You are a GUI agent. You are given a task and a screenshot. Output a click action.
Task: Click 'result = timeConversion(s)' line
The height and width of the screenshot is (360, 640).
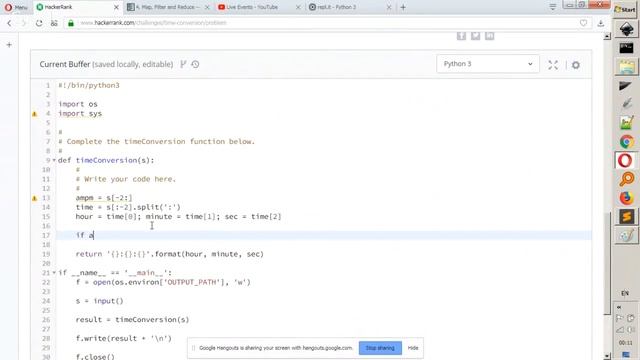click(132, 320)
